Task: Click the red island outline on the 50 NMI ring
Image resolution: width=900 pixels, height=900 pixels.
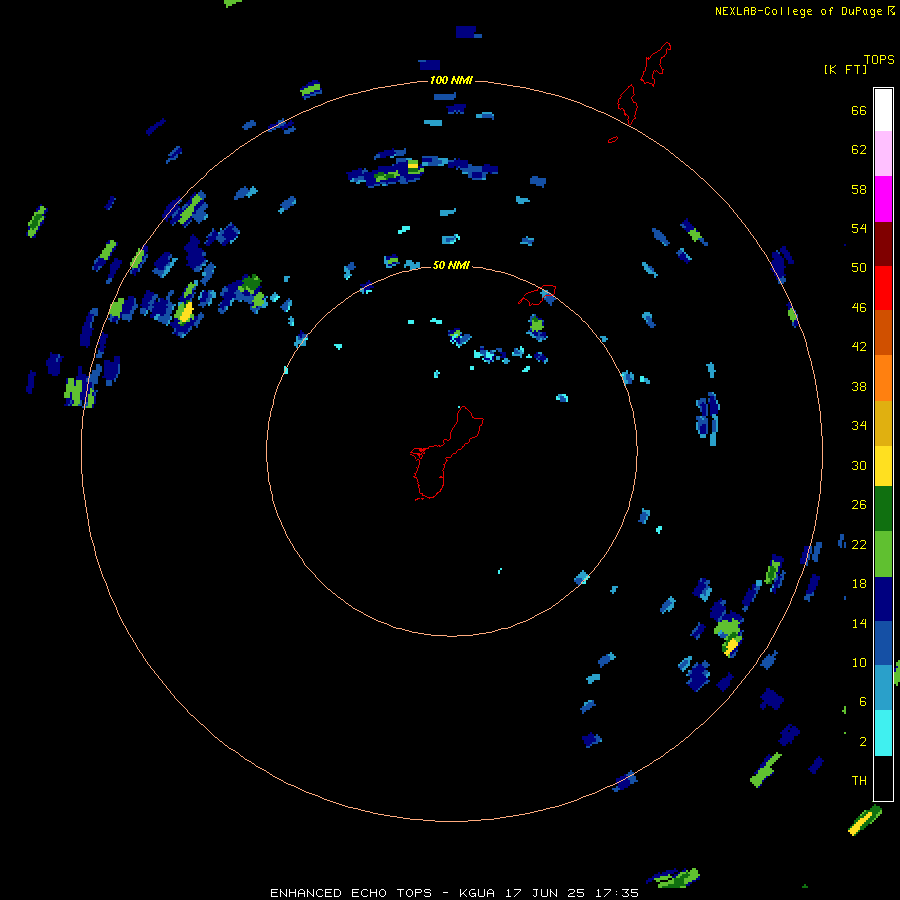Action: (537, 295)
